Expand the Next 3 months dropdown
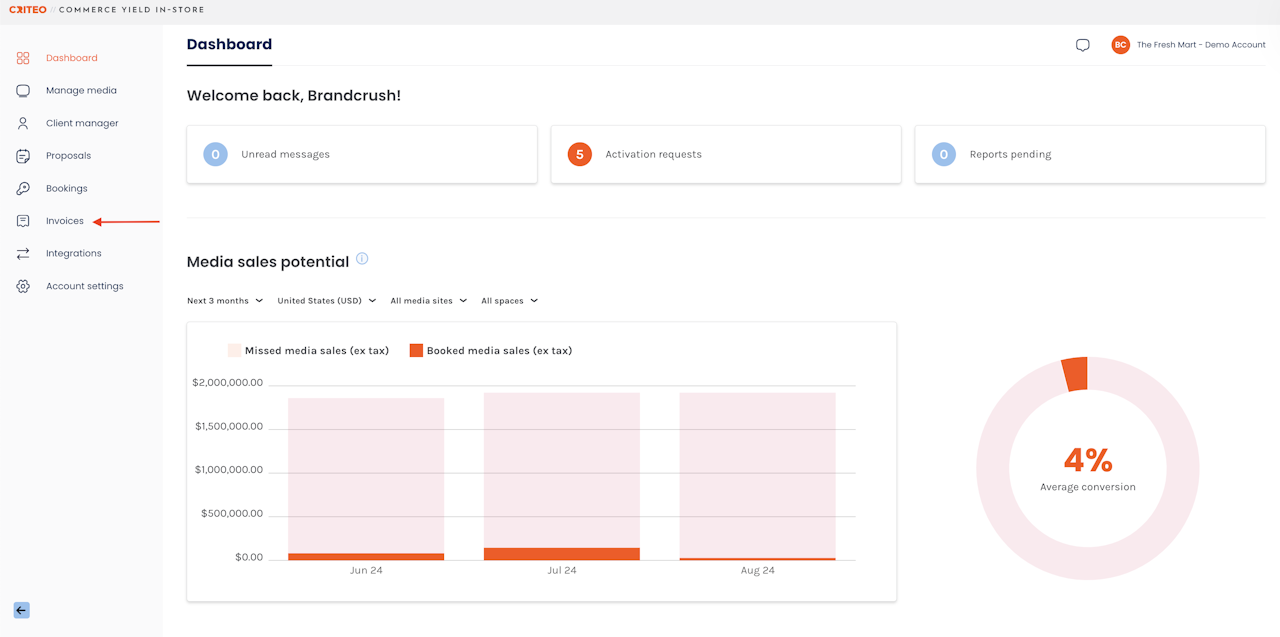 225,301
